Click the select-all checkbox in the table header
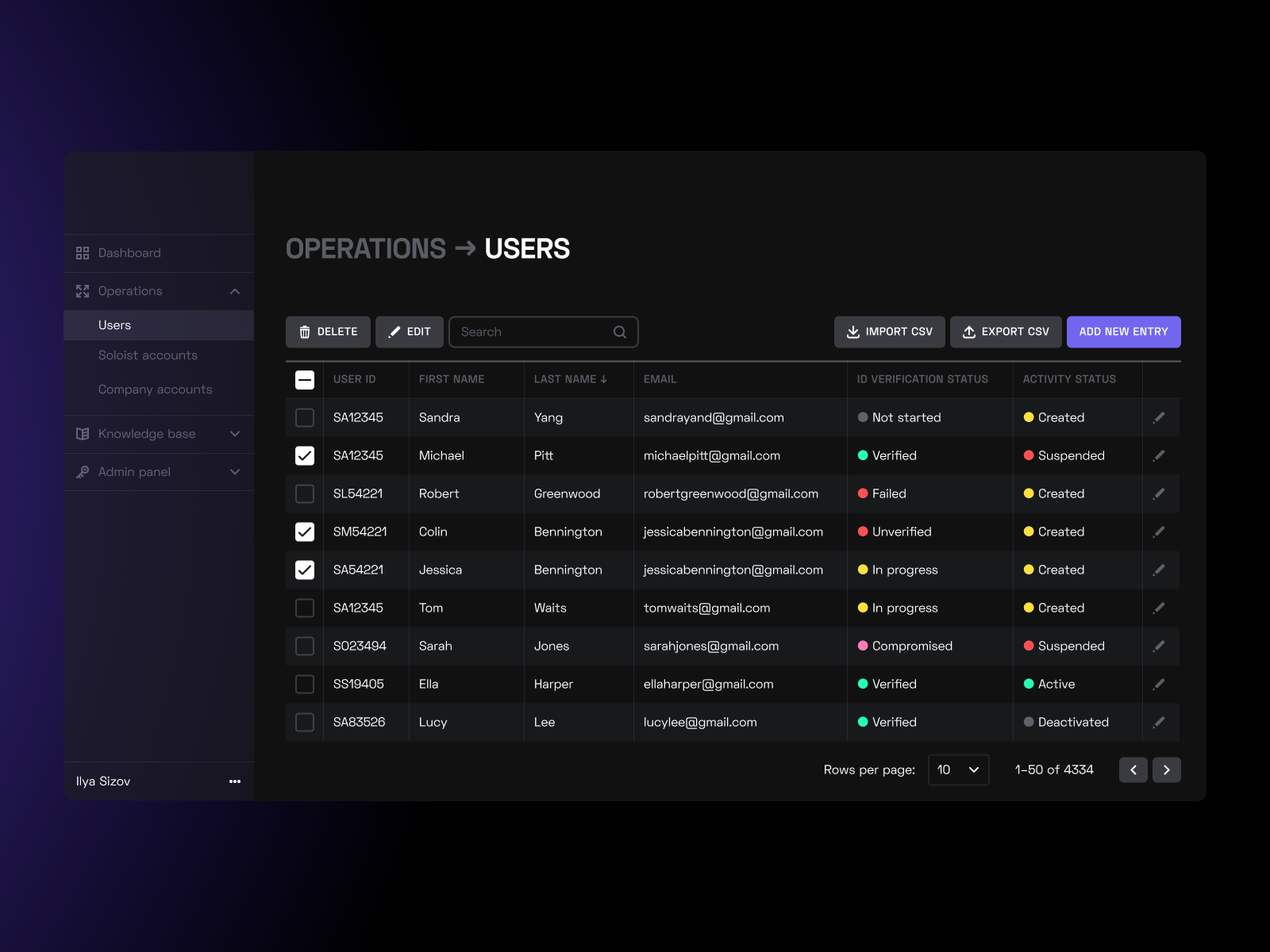The height and width of the screenshot is (952, 1270). (x=304, y=379)
